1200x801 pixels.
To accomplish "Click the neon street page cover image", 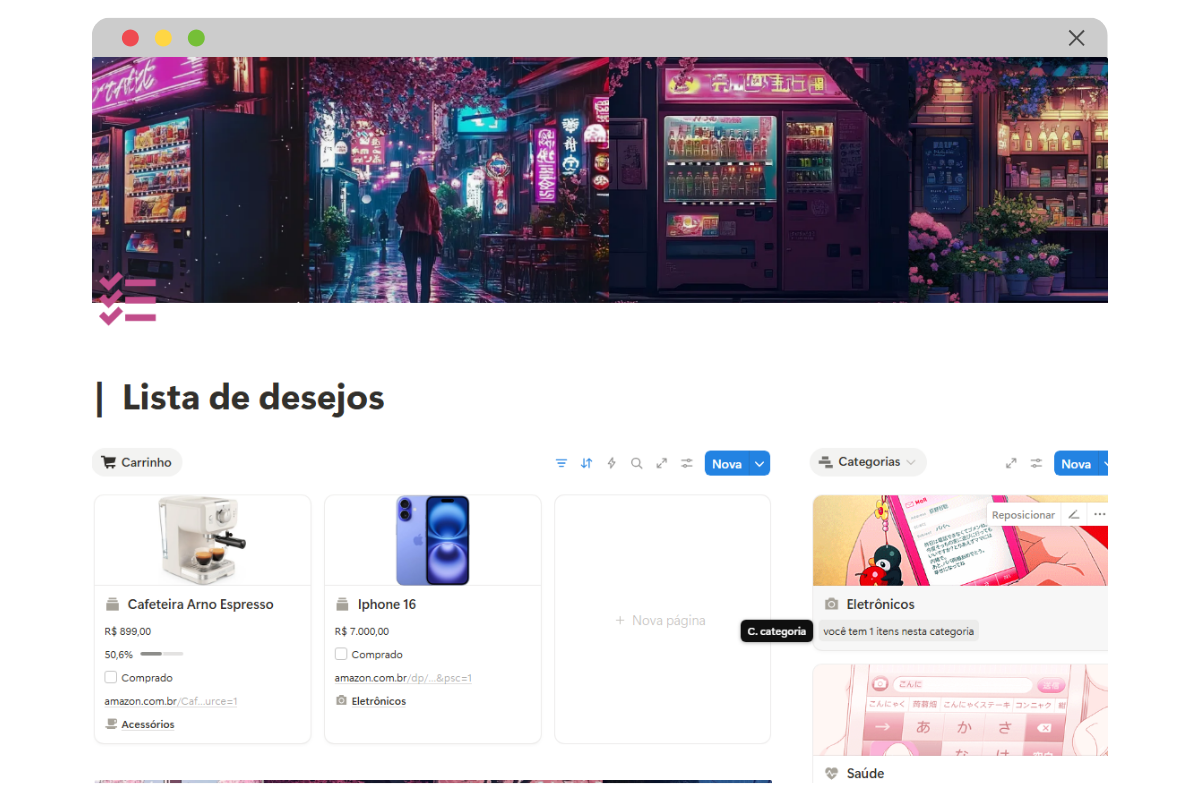I will [600, 180].
